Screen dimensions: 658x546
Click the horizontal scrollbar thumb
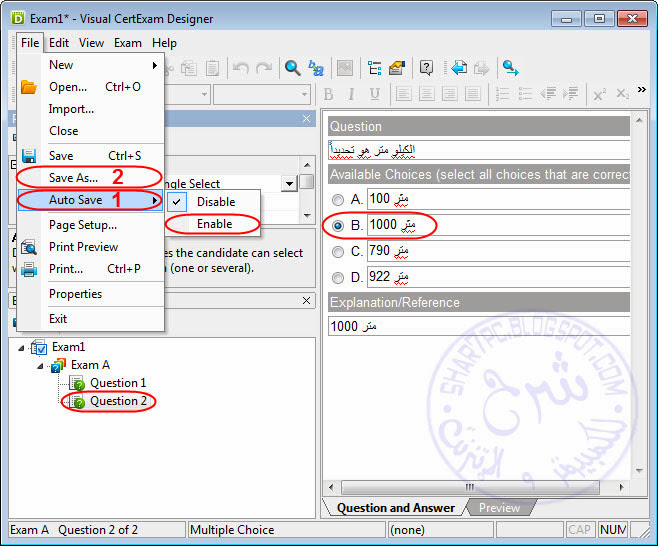470,488
